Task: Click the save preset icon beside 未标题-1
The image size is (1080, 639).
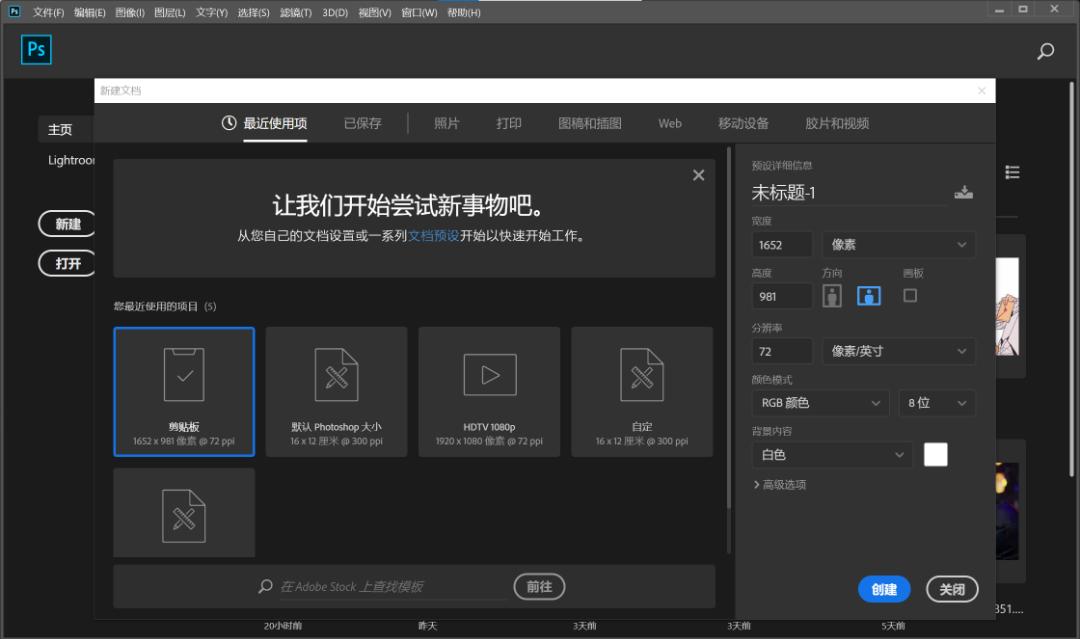Action: point(963,192)
